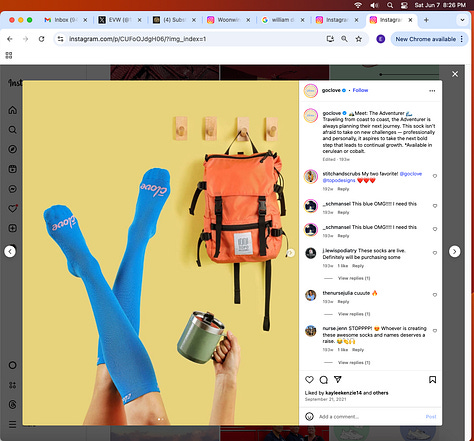Expand replies under nurse.jenn comment
This screenshot has height=441, width=474.
[354, 363]
